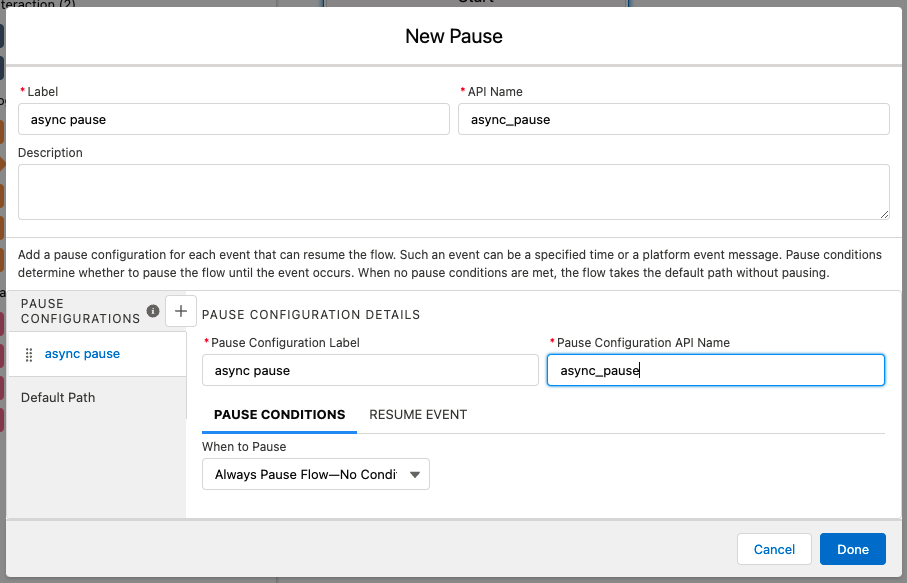Click the add pause configuration plus icon
The image size is (907, 583).
coord(180,311)
